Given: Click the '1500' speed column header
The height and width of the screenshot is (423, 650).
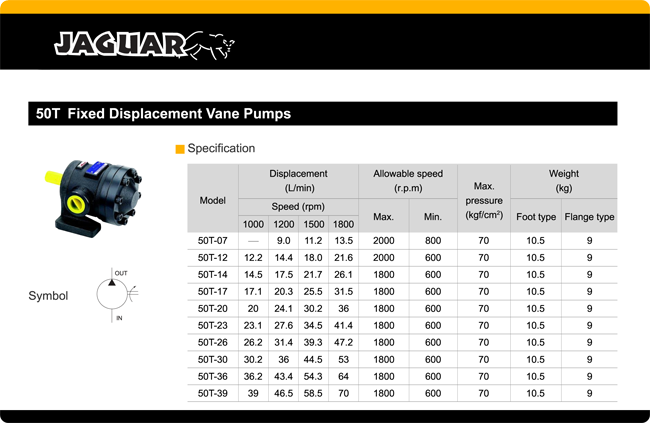Looking at the screenshot, I should (x=314, y=224).
